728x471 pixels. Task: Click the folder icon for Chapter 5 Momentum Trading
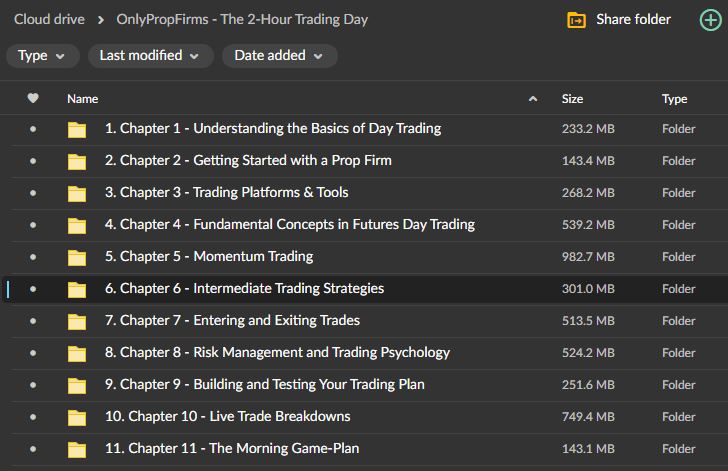point(77,257)
